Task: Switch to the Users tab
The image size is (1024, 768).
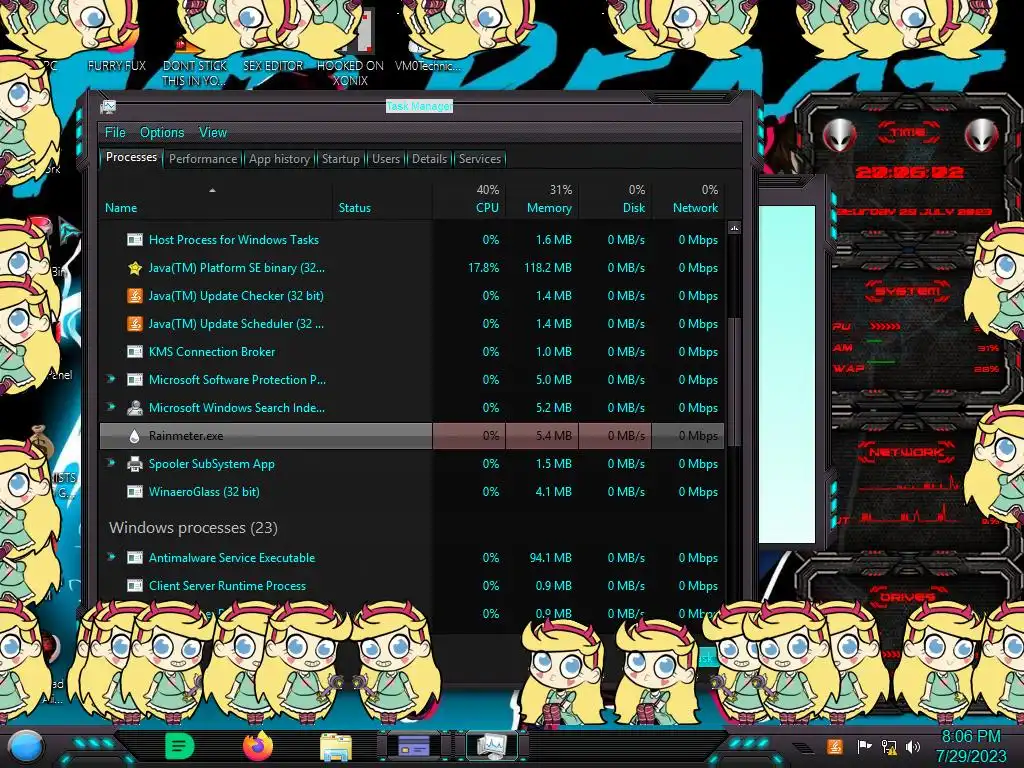Action: click(x=386, y=159)
